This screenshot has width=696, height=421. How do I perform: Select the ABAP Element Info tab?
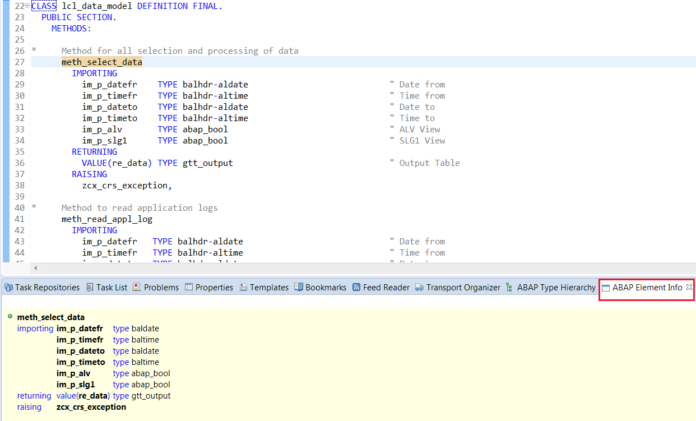pyautogui.click(x=647, y=287)
